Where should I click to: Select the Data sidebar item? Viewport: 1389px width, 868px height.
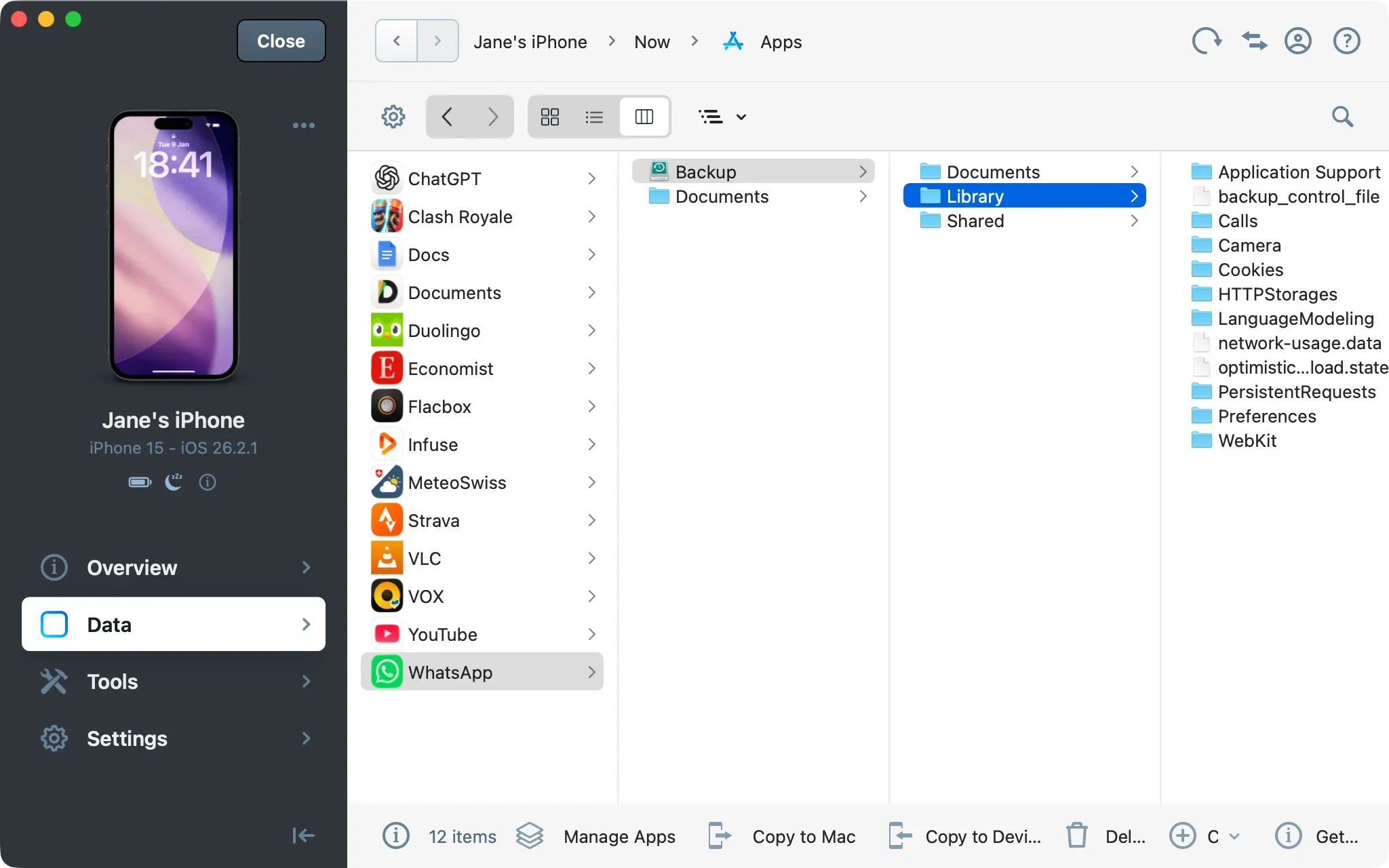[174, 625]
